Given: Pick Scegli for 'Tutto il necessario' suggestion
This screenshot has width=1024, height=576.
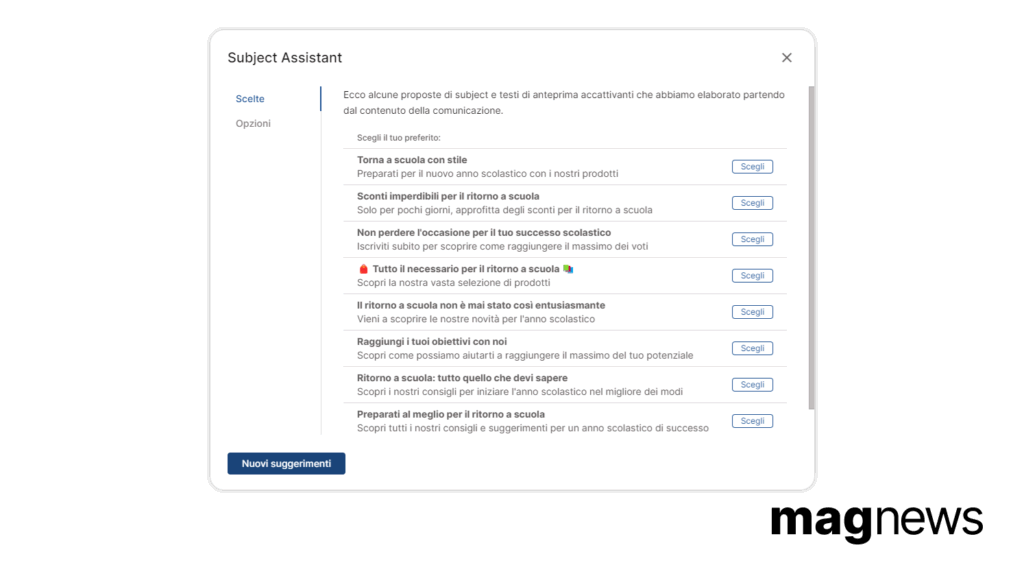Looking at the screenshot, I should (x=752, y=276).
